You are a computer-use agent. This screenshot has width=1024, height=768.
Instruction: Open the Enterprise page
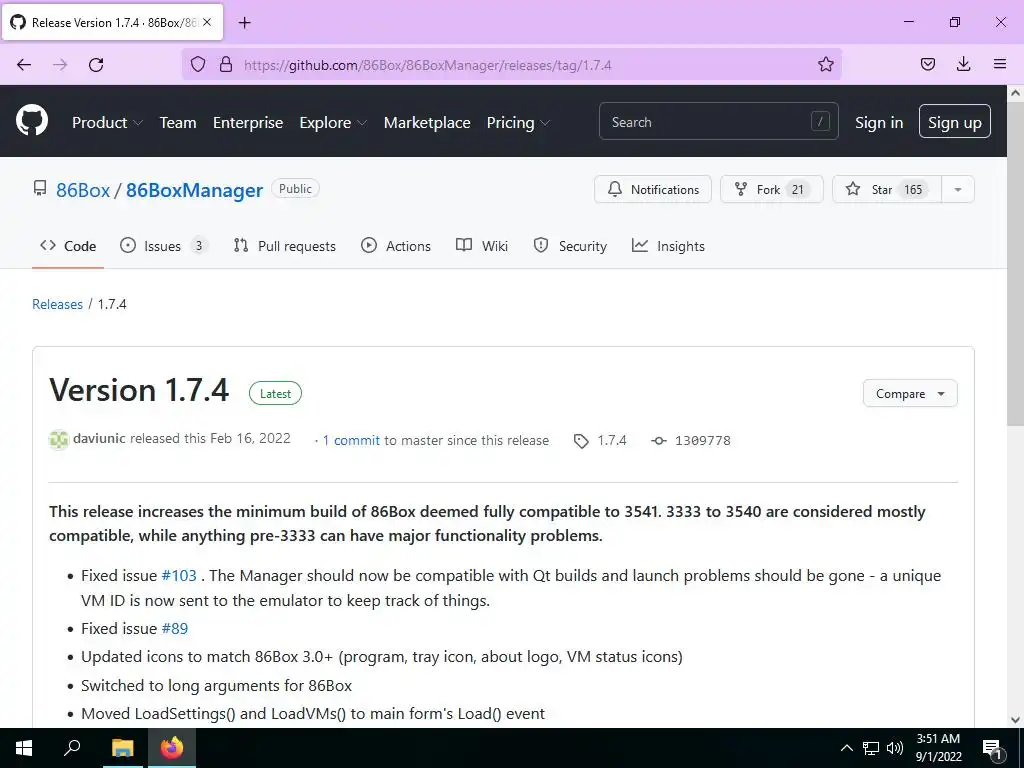[x=248, y=122]
